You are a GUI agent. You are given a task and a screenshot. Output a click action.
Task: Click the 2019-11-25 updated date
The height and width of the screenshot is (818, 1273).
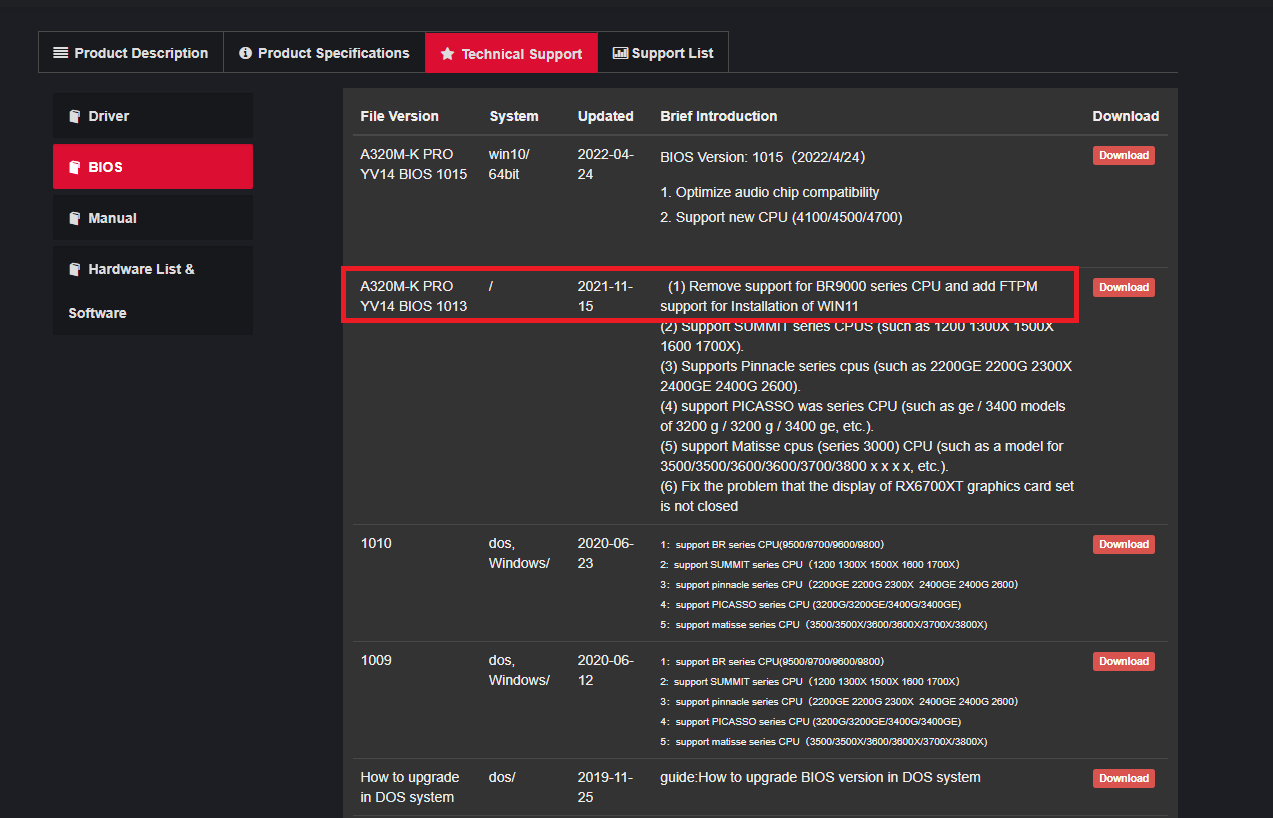[606, 787]
